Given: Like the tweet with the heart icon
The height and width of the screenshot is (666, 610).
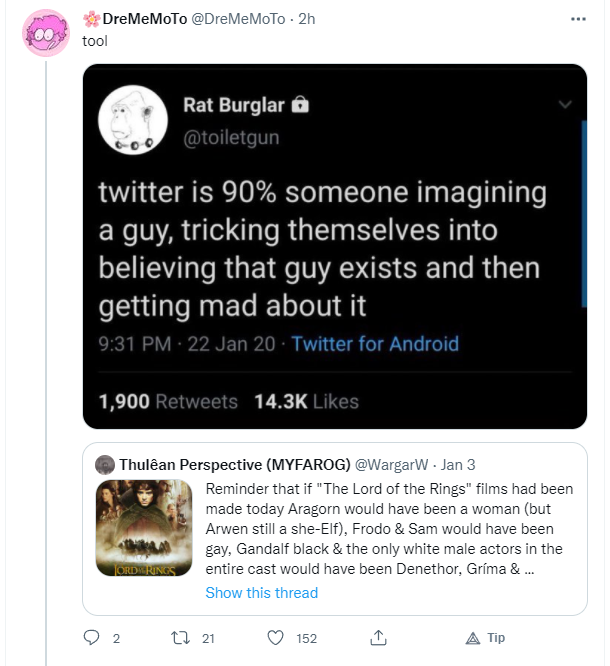Looking at the screenshot, I should 275,638.
